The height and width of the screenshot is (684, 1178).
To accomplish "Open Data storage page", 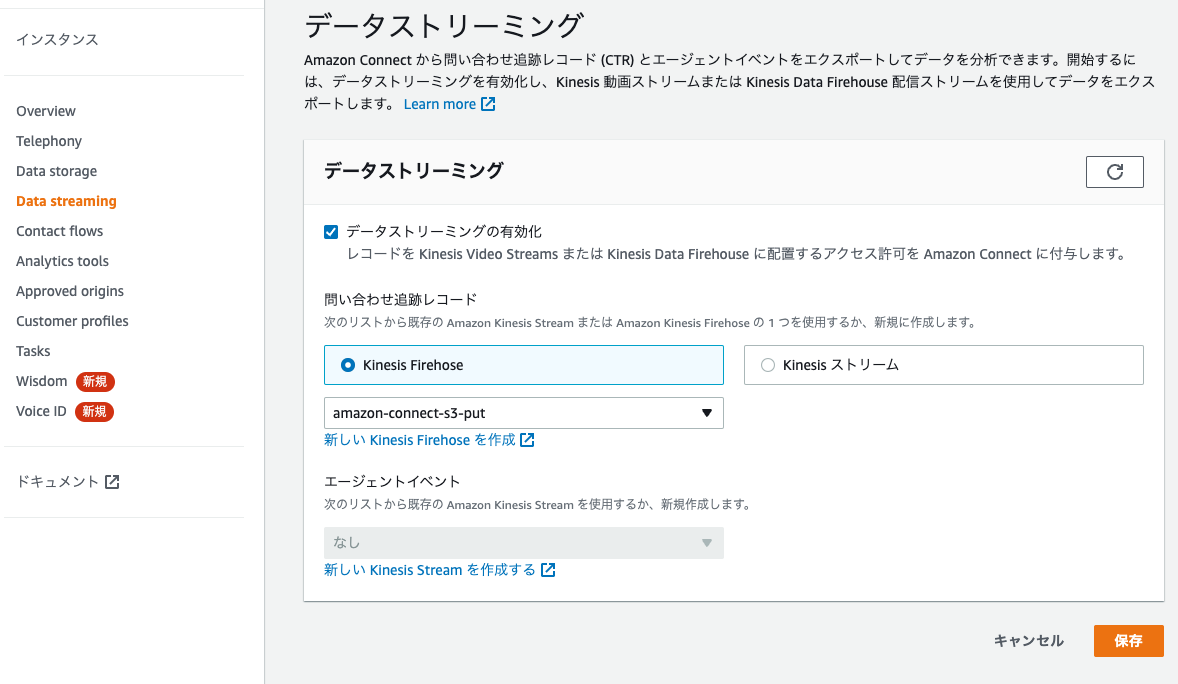I will [56, 171].
